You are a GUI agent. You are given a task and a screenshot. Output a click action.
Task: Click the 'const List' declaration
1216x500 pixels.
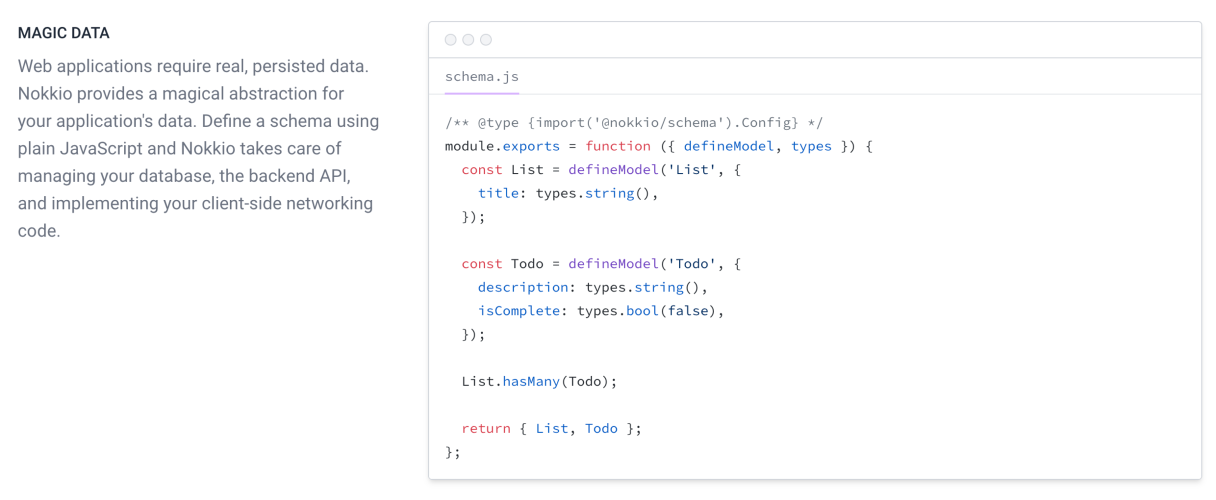(502, 170)
